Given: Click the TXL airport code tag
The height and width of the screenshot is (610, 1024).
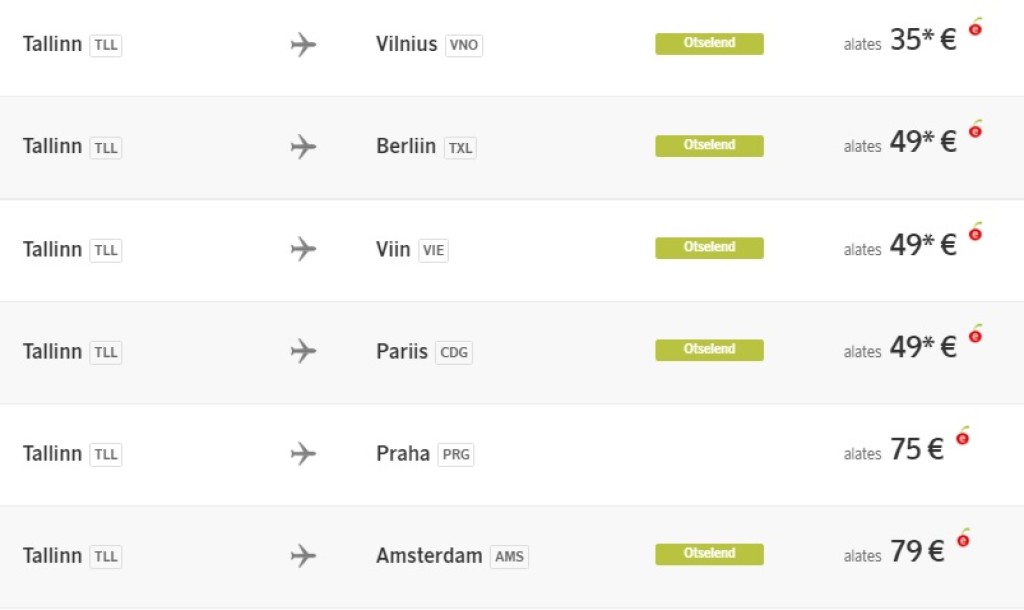Looking at the screenshot, I should pos(460,148).
